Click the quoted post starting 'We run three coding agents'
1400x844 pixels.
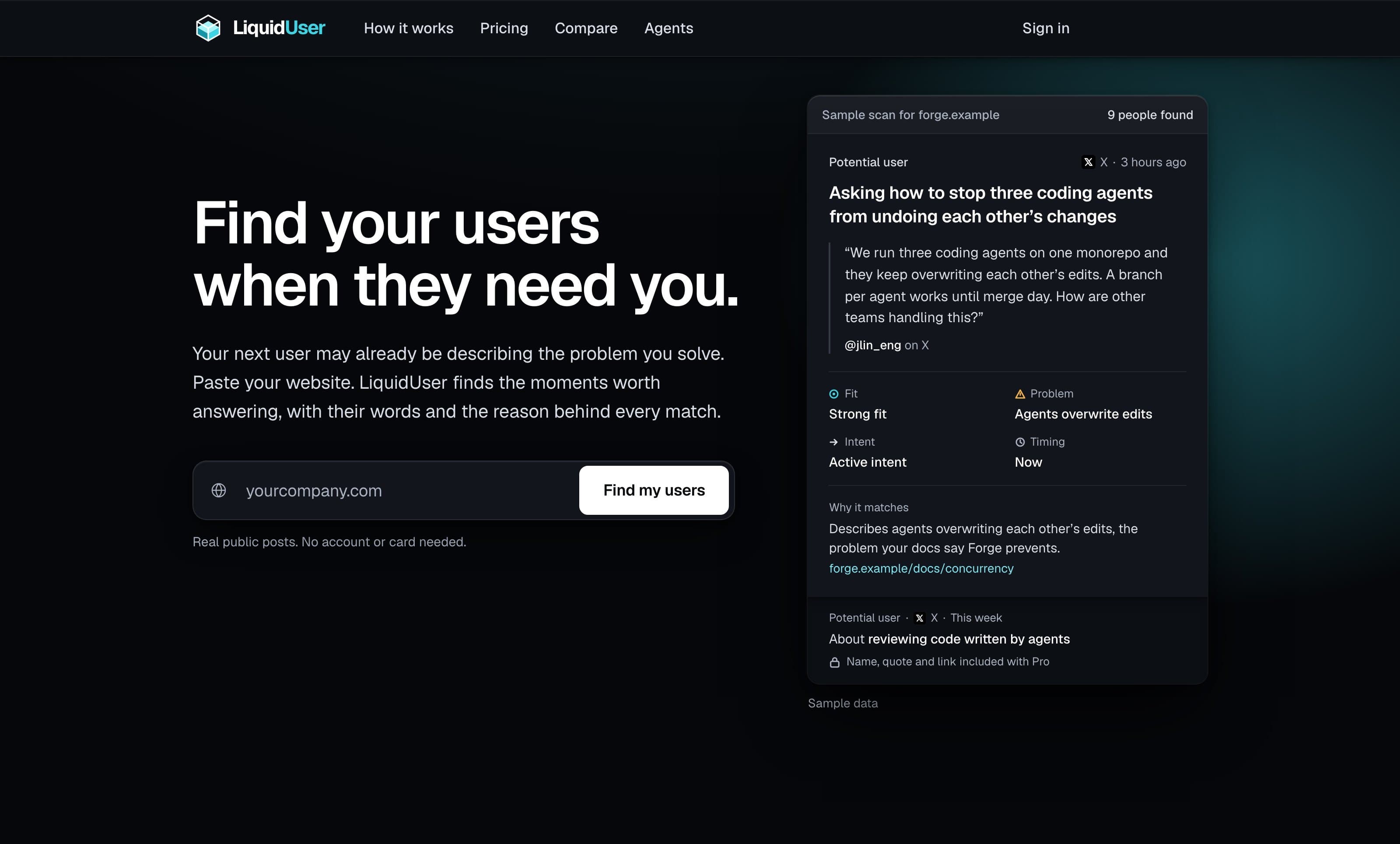tap(1006, 285)
